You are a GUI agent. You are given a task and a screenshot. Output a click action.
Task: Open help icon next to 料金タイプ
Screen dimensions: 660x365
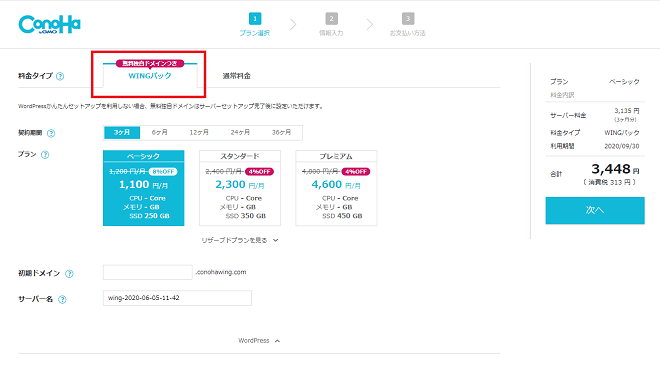tap(60, 76)
